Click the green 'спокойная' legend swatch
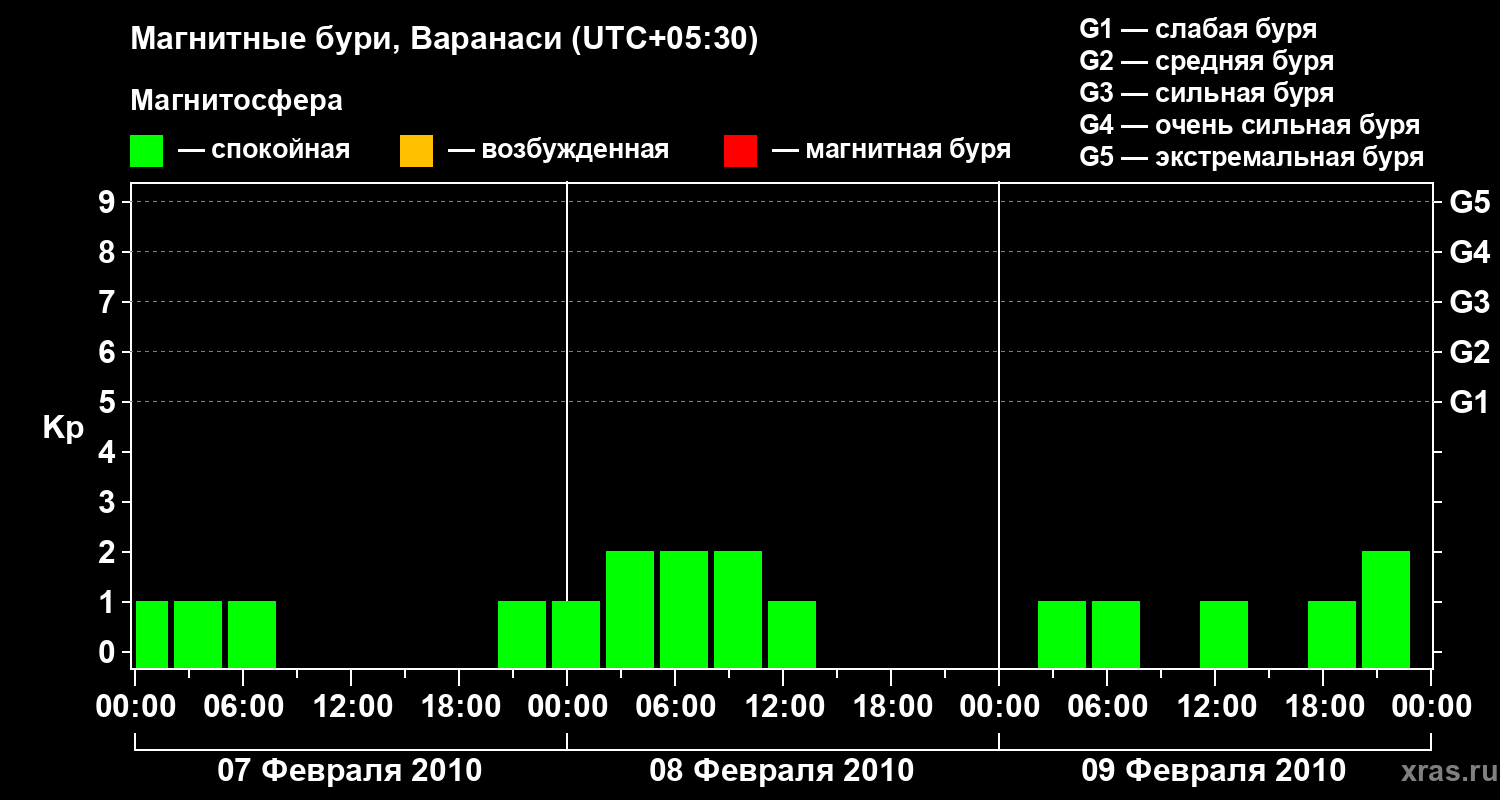The width and height of the screenshot is (1500, 800). click(147, 151)
